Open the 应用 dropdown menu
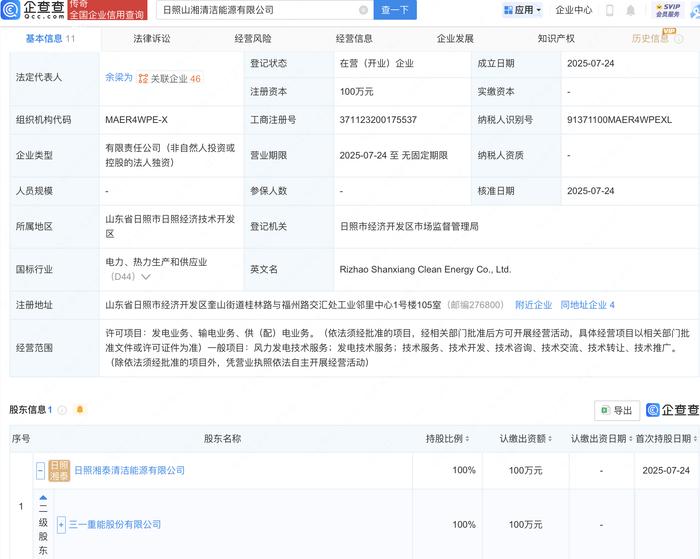 [522, 10]
